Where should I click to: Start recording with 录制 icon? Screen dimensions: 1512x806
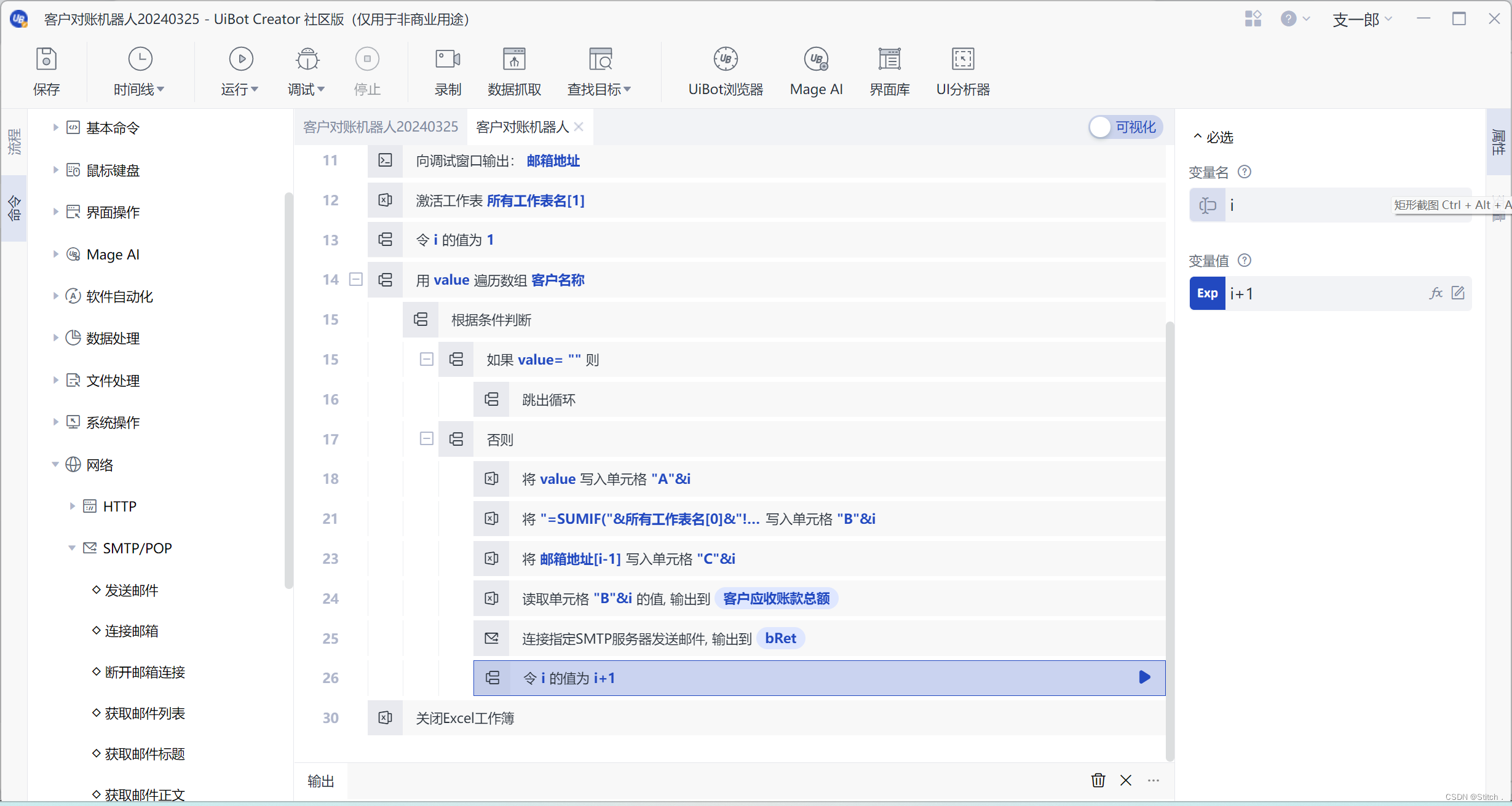pos(448,60)
